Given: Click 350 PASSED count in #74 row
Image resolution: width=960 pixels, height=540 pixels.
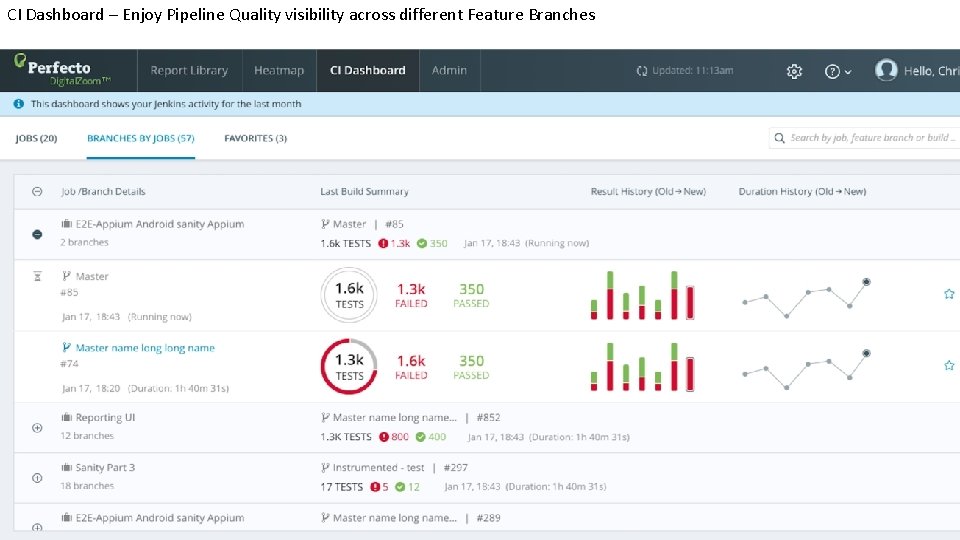Looking at the screenshot, I should [471, 366].
